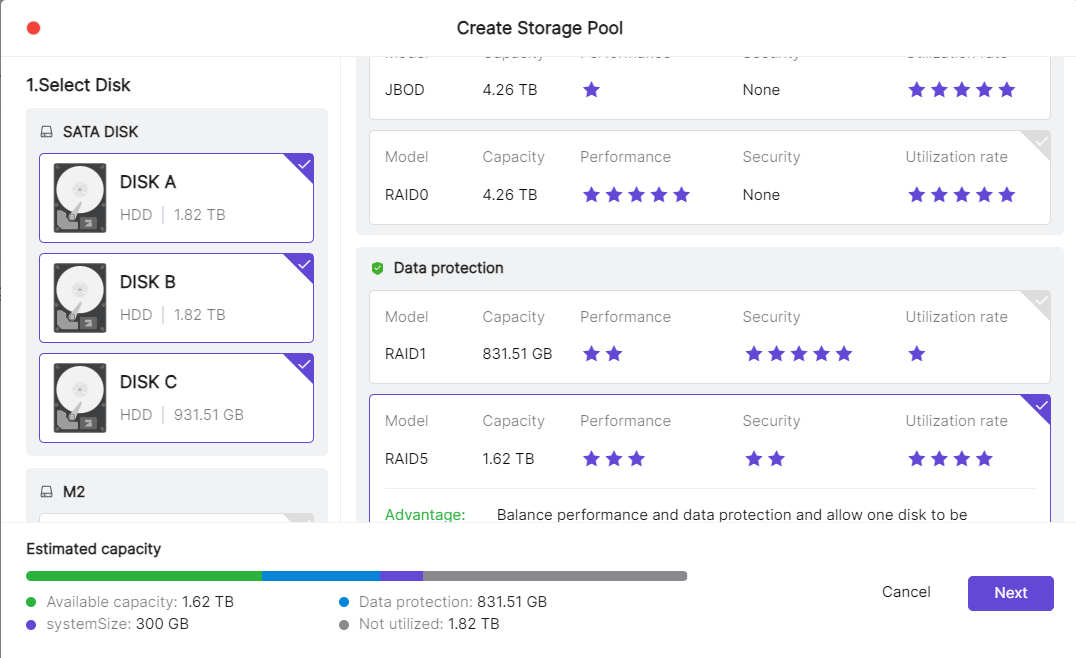This screenshot has width=1076, height=658.
Task: Toggle the DISK B corner checkmark
Action: coord(304,264)
